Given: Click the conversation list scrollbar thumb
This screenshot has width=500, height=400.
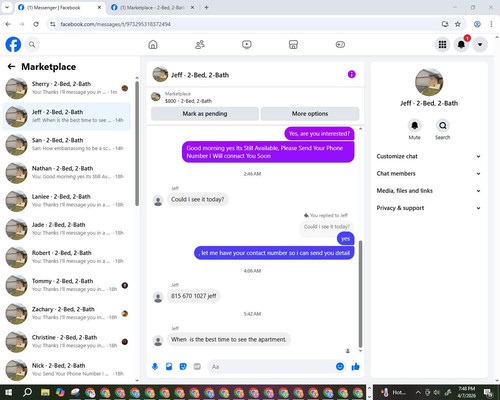Looking at the screenshot, I should (x=137, y=144).
